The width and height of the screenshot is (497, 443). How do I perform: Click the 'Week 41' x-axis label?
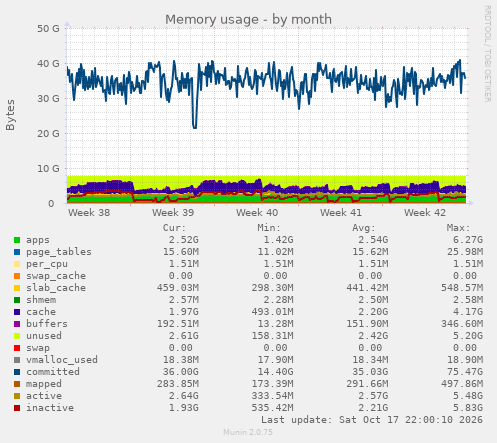click(341, 213)
